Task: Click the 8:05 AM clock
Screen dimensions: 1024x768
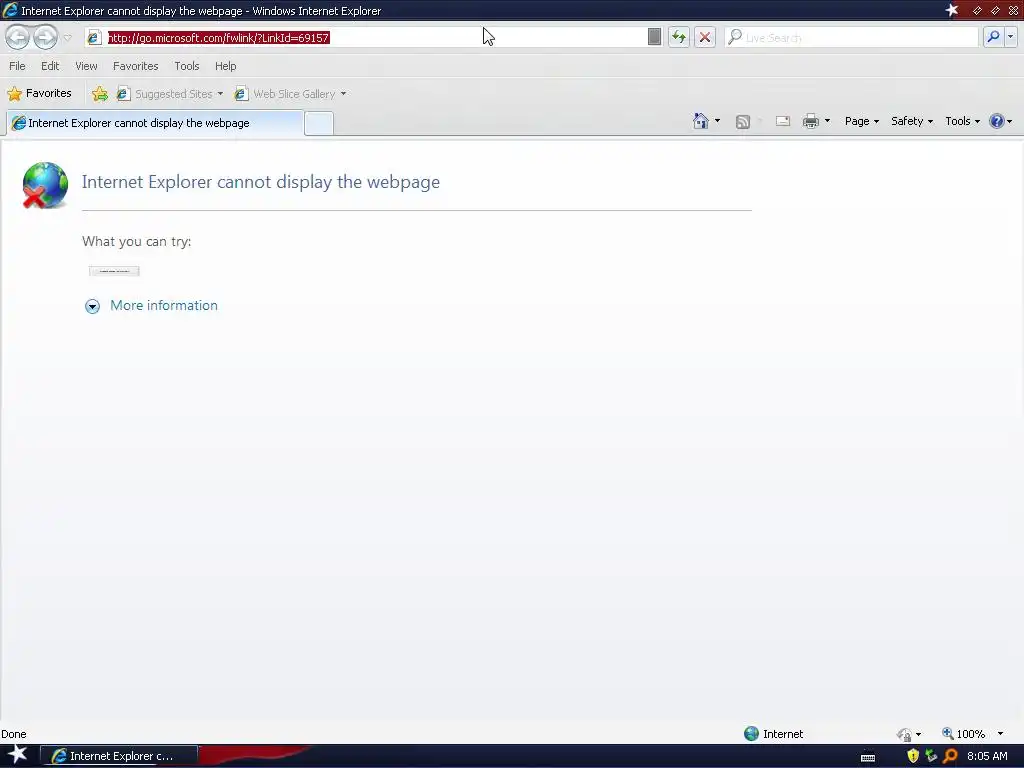Action: point(987,756)
